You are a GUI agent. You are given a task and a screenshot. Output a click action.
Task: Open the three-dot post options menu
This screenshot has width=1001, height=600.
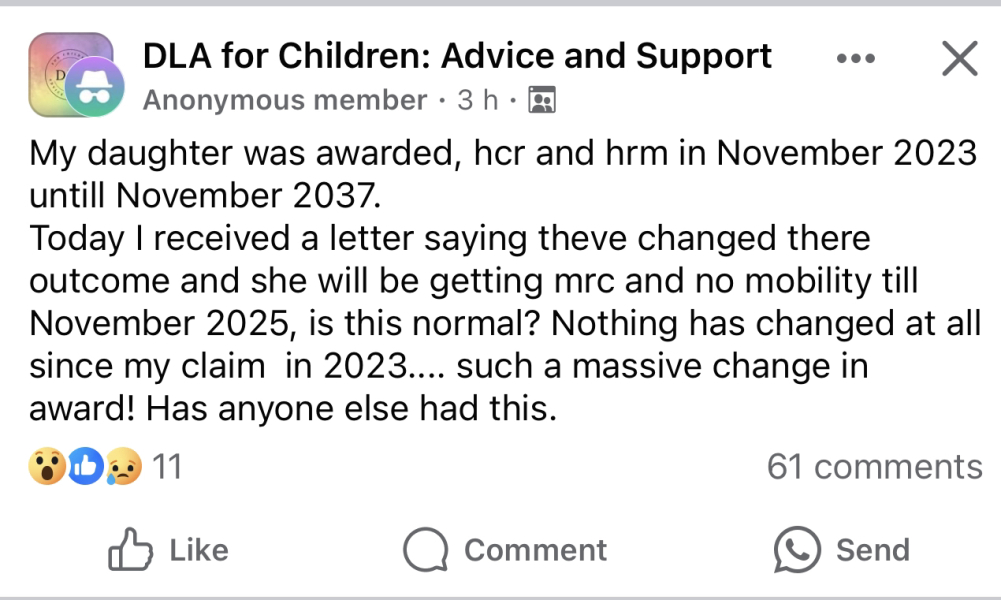(855, 59)
